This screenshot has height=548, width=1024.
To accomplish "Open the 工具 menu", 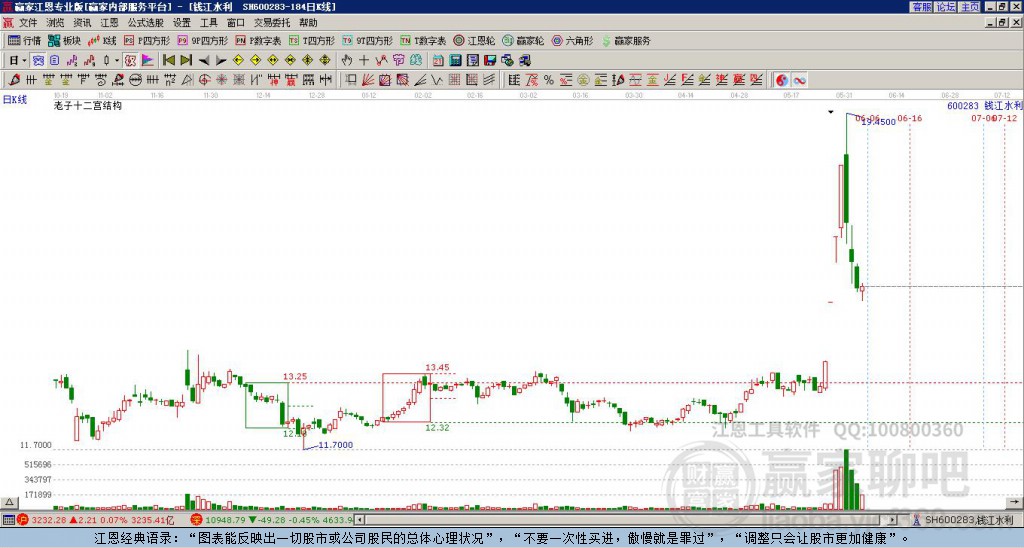I will click(208, 23).
